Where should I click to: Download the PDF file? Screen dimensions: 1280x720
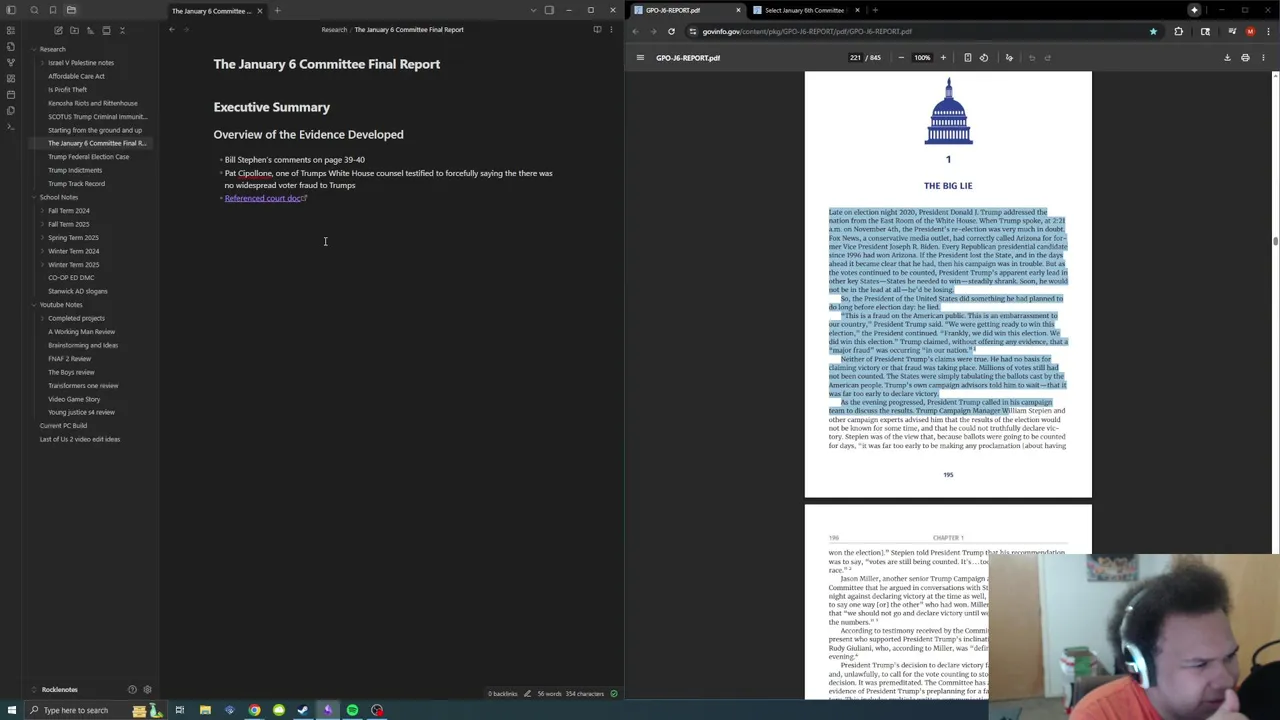click(x=1227, y=57)
